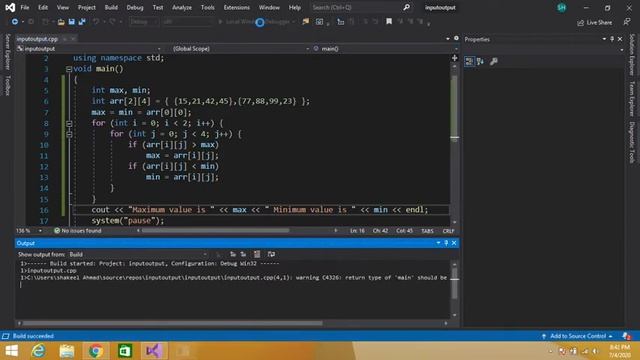Image resolution: width=640 pixels, height=360 pixels.
Task: Open the Project menu
Action: 87,7
